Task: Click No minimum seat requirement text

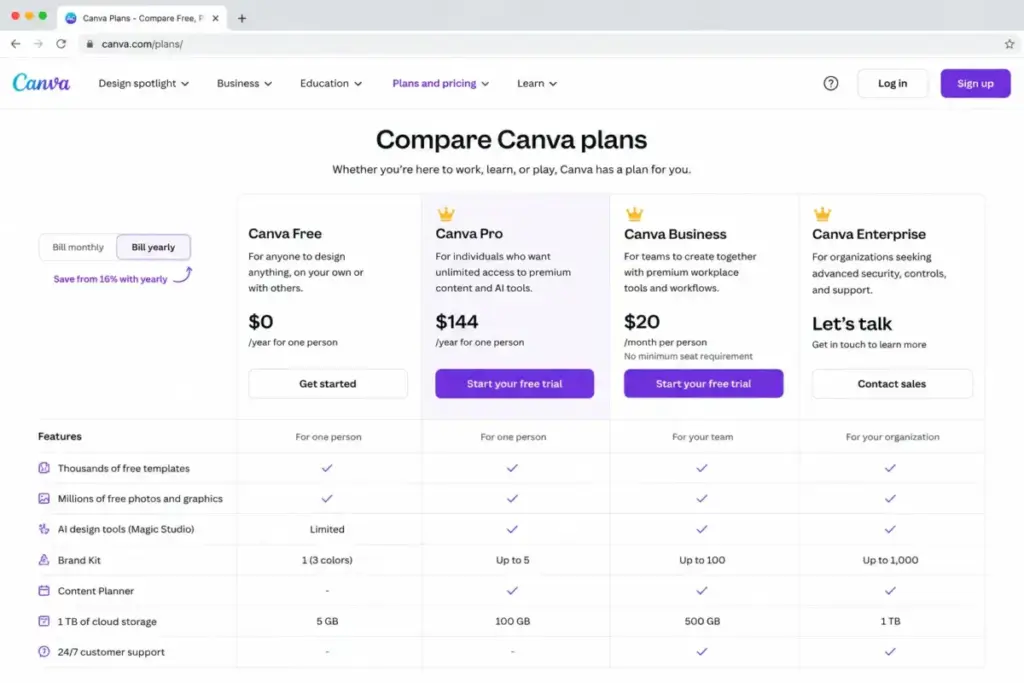Action: [688, 356]
